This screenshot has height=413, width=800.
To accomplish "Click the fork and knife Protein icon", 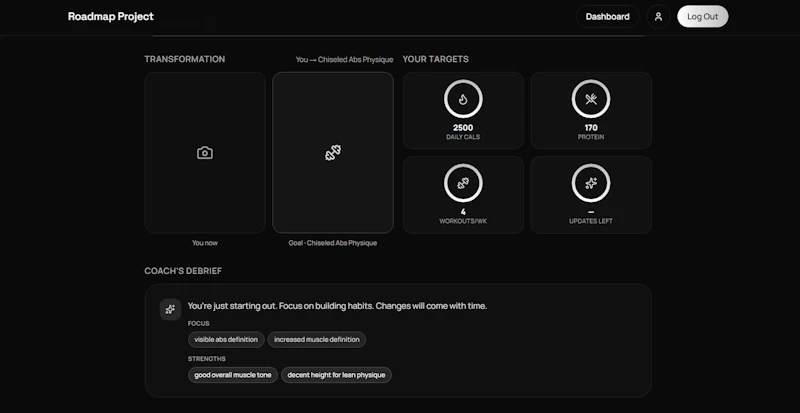I will click(x=591, y=99).
